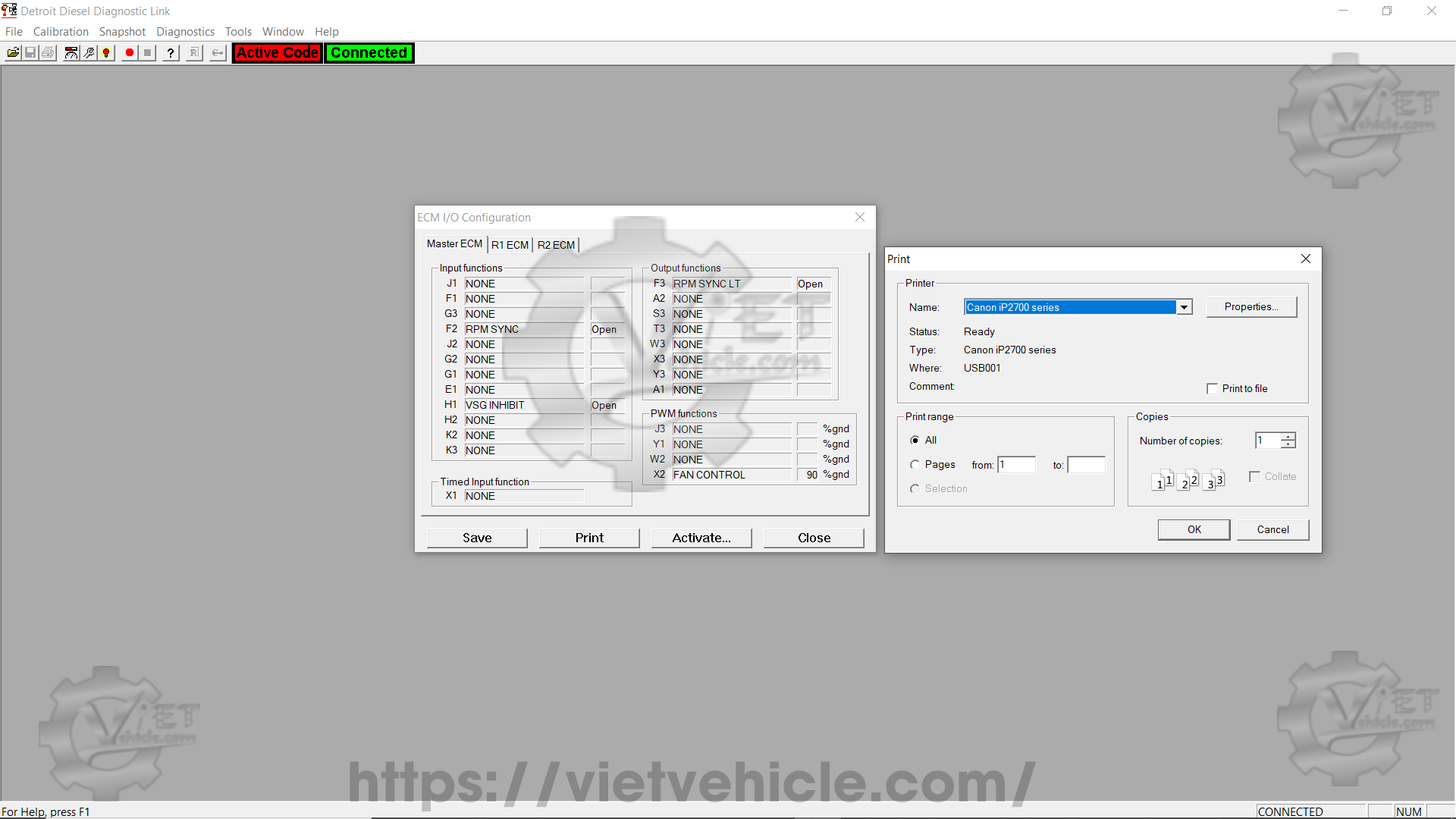Click the pages 'from' input field

tap(1016, 465)
